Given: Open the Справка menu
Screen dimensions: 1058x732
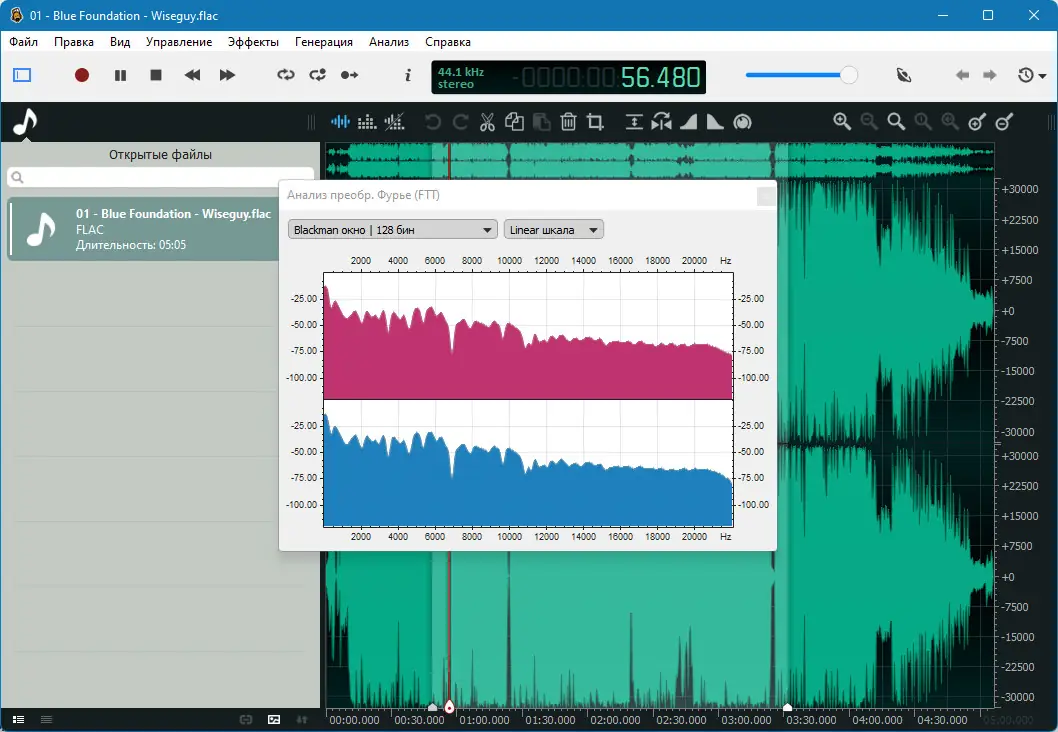Looking at the screenshot, I should pos(448,42).
